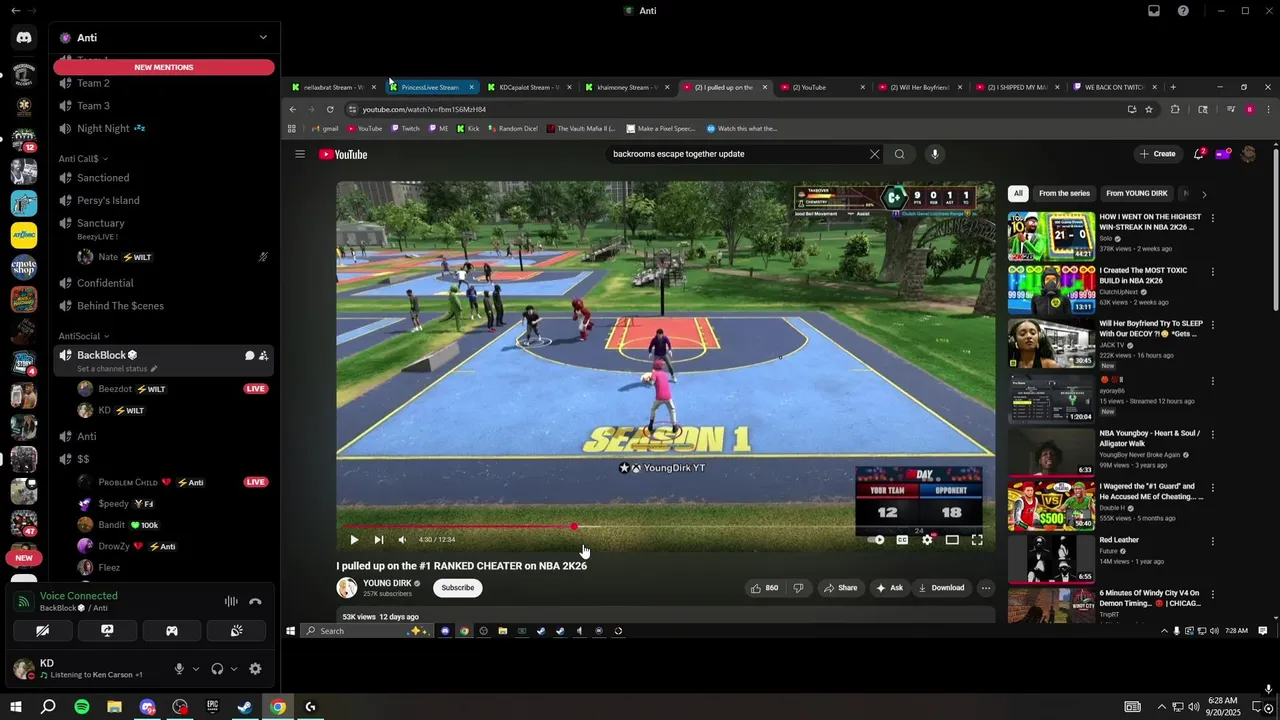Disconnect from voice using hang-up icon
Viewport: 1280px width, 720px height.
coord(255,602)
